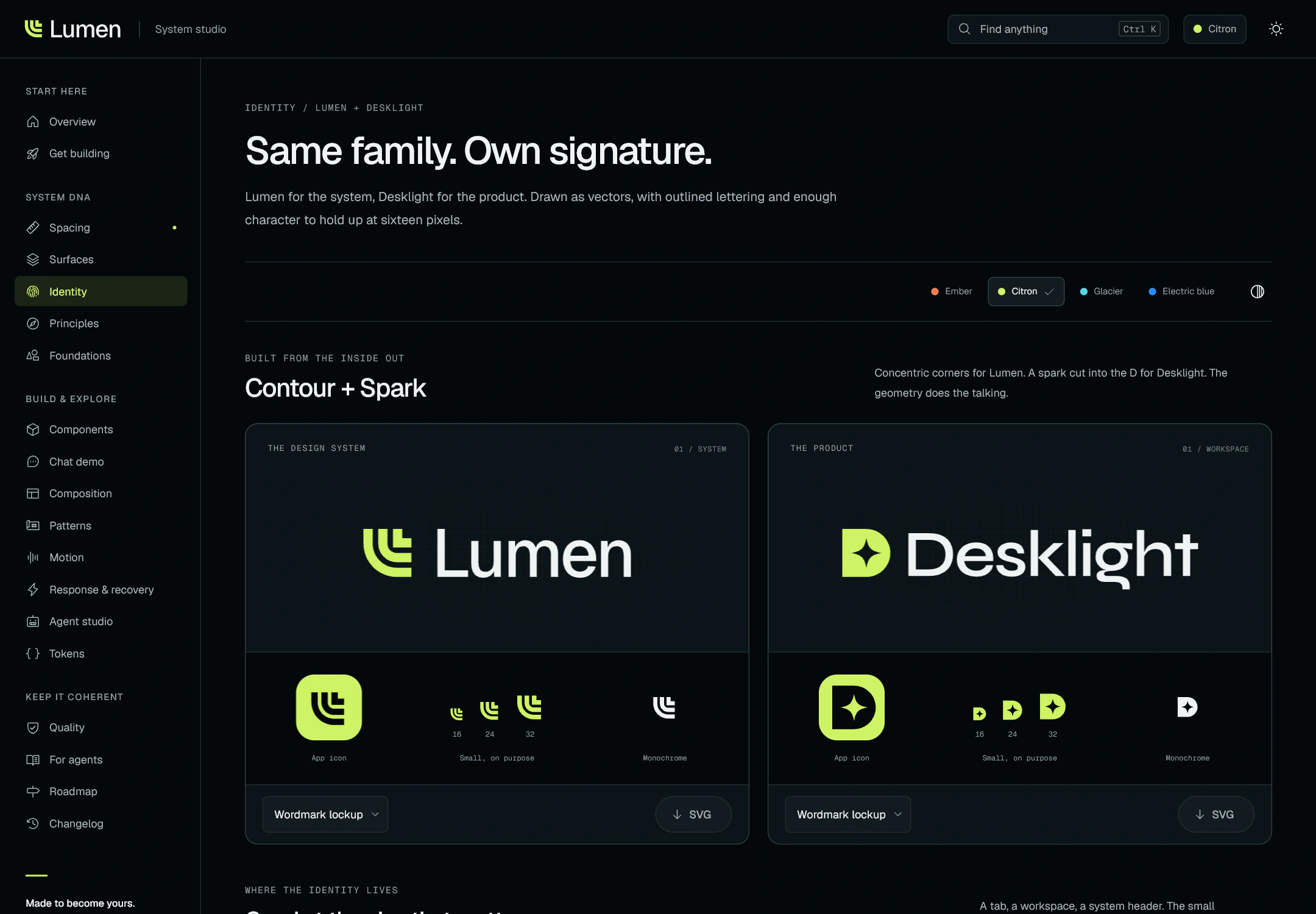Toggle the contrast half-circle icon
Screen dimensions: 1316x914
(1258, 292)
